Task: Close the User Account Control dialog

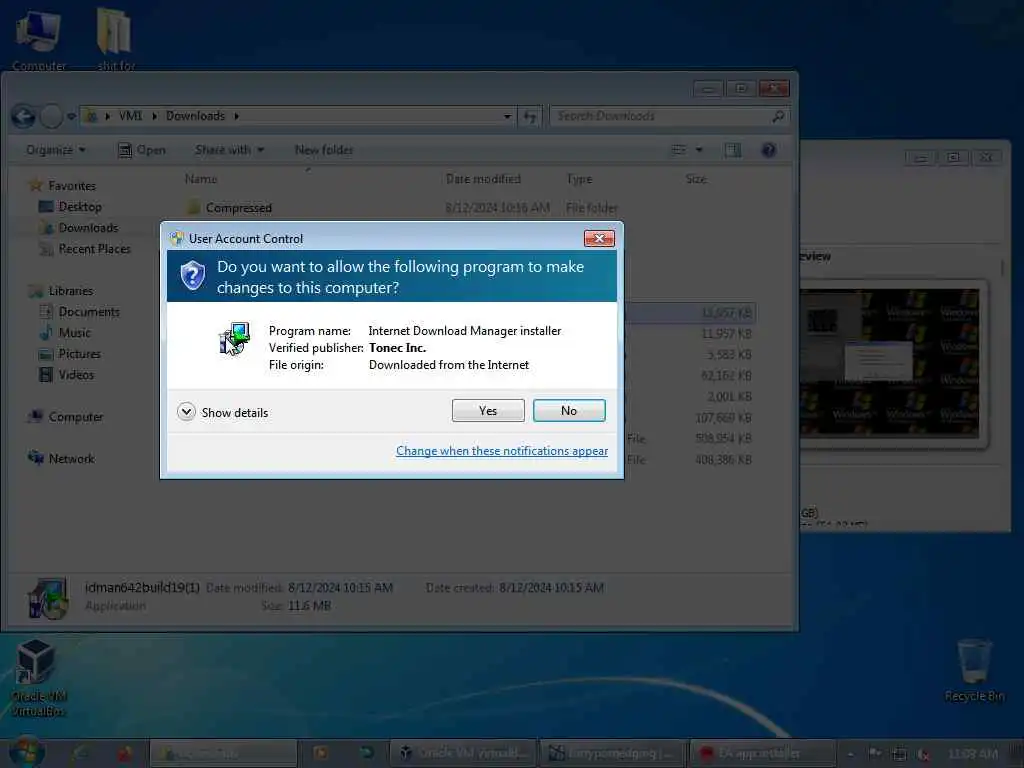Action: pyautogui.click(x=599, y=238)
